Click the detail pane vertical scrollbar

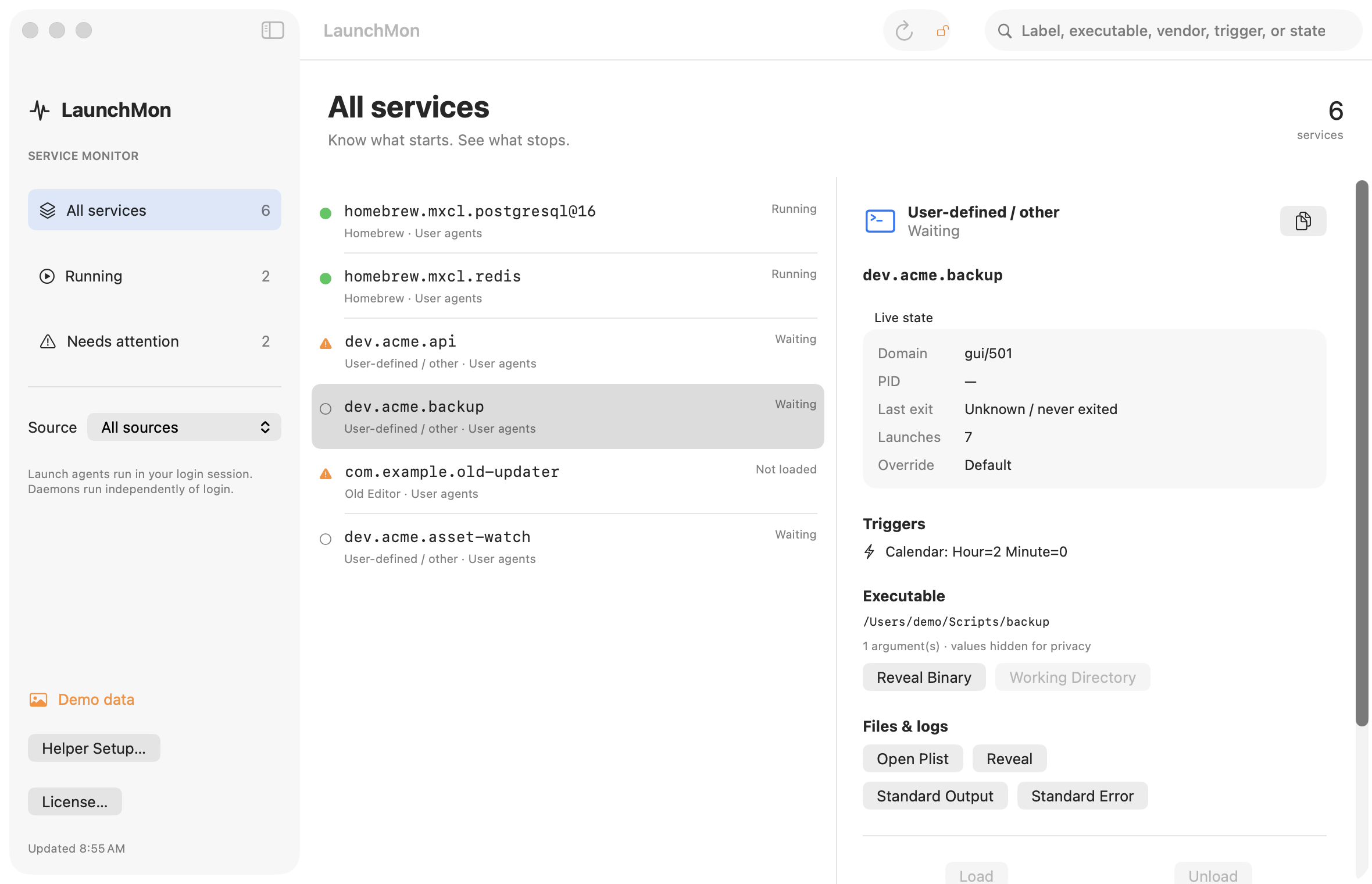click(1362, 454)
